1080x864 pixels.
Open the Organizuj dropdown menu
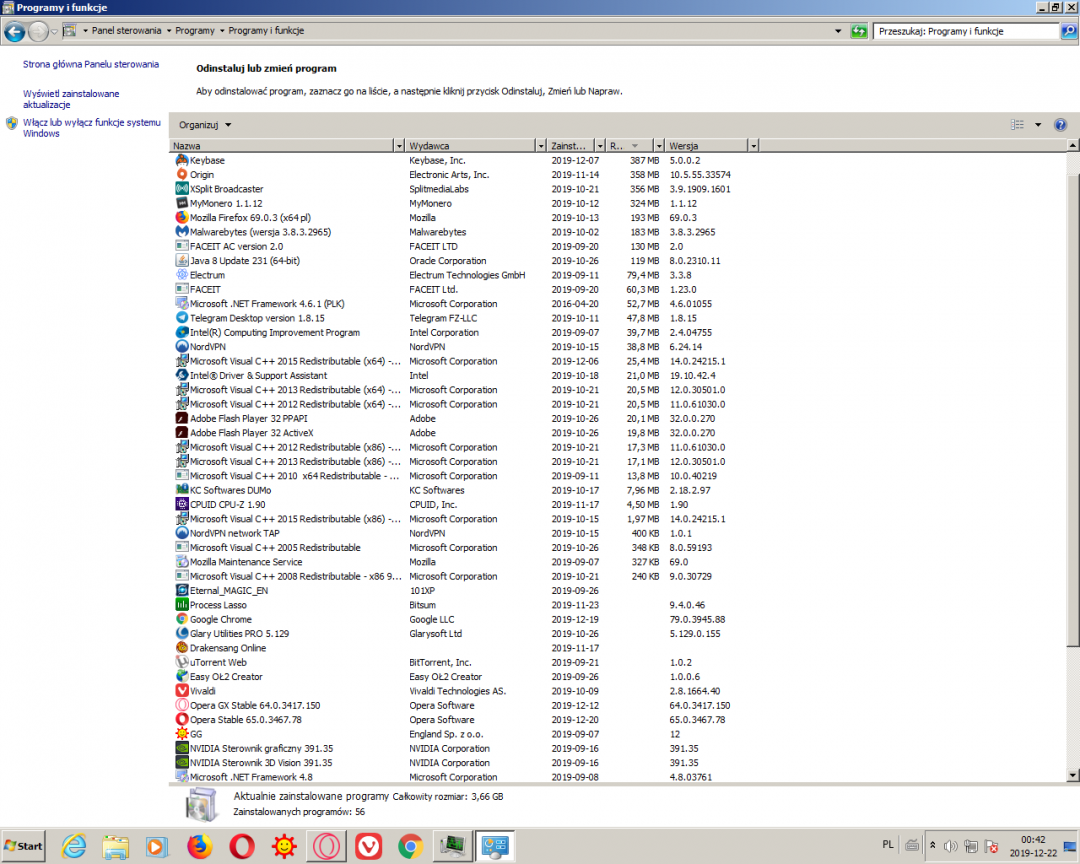click(x=205, y=125)
